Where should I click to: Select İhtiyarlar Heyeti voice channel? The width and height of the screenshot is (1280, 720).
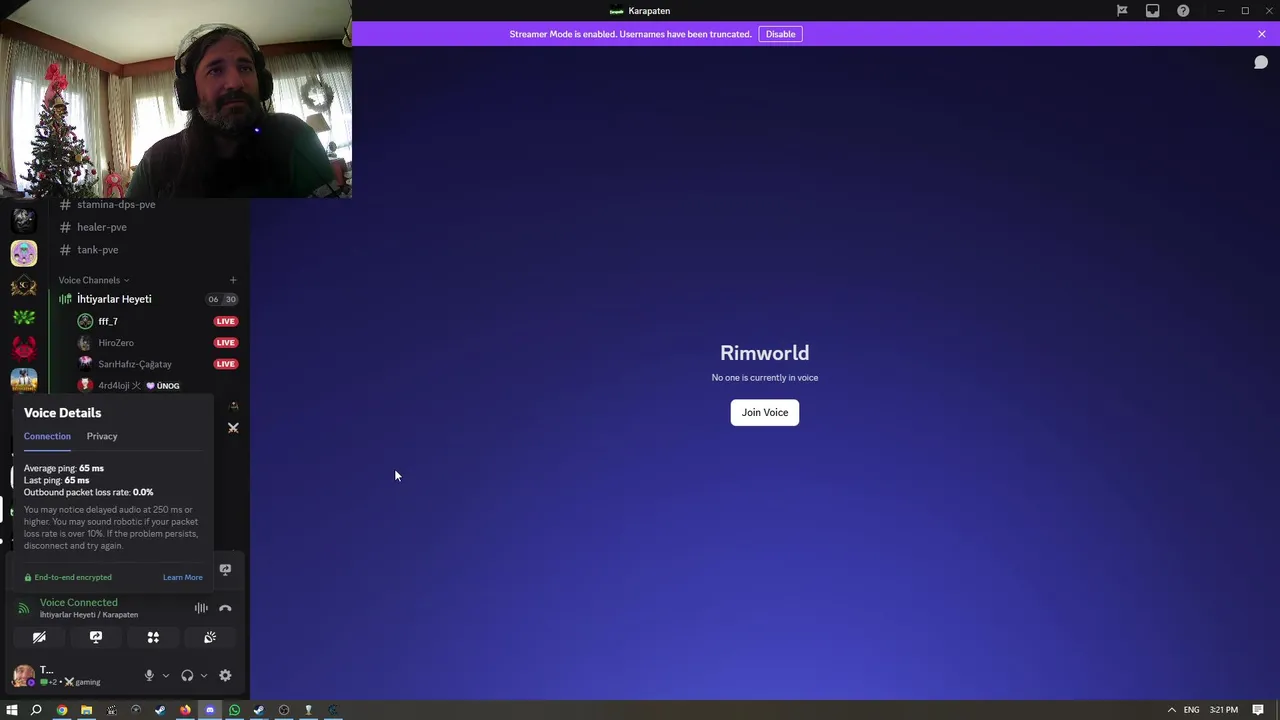tap(114, 299)
